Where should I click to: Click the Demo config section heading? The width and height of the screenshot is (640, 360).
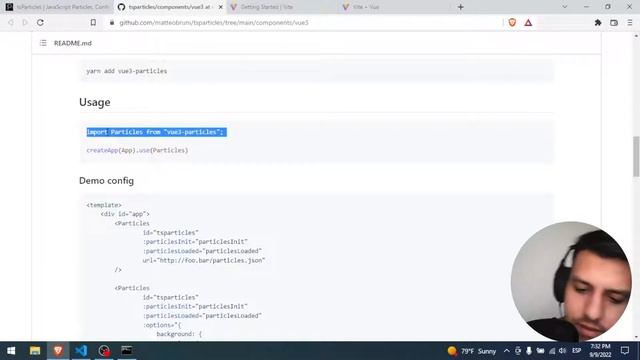[x=107, y=180]
